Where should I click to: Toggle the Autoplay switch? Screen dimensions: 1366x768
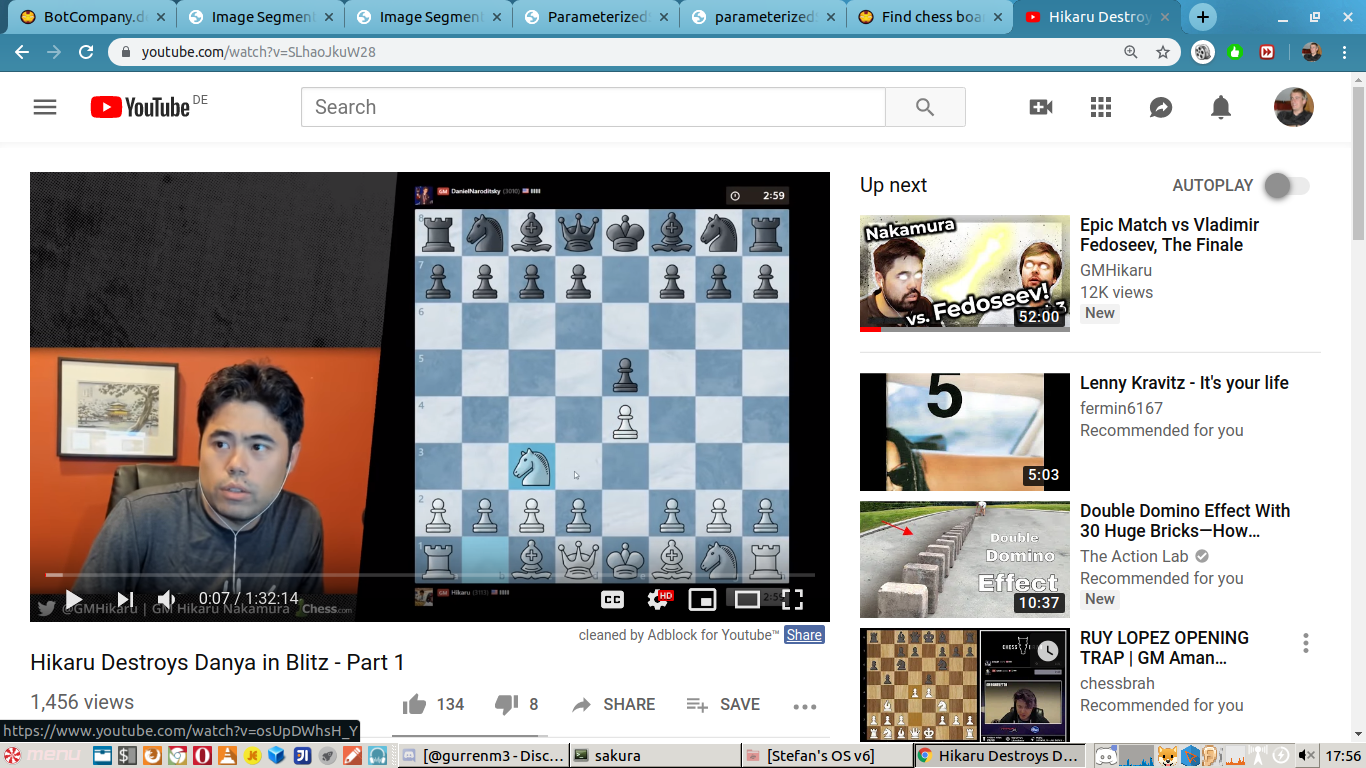1286,185
